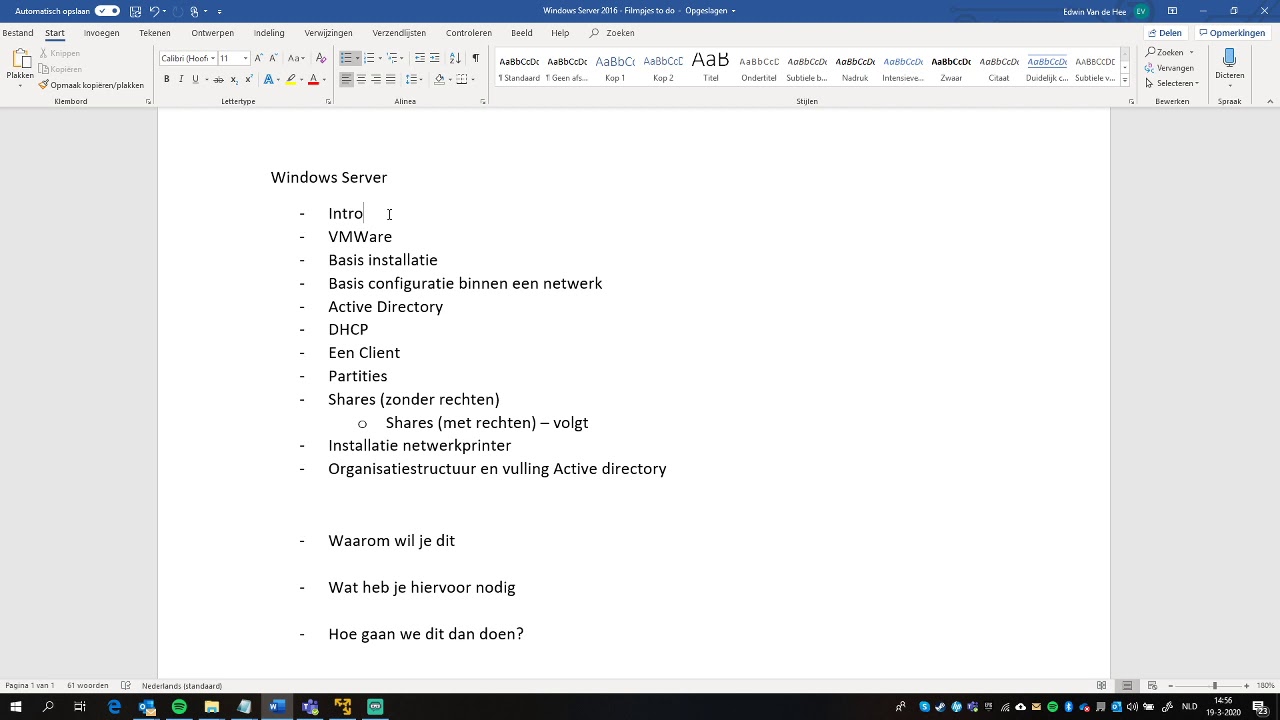Toggle bold formatting
Image resolution: width=1280 pixels, height=720 pixels.
click(166, 79)
